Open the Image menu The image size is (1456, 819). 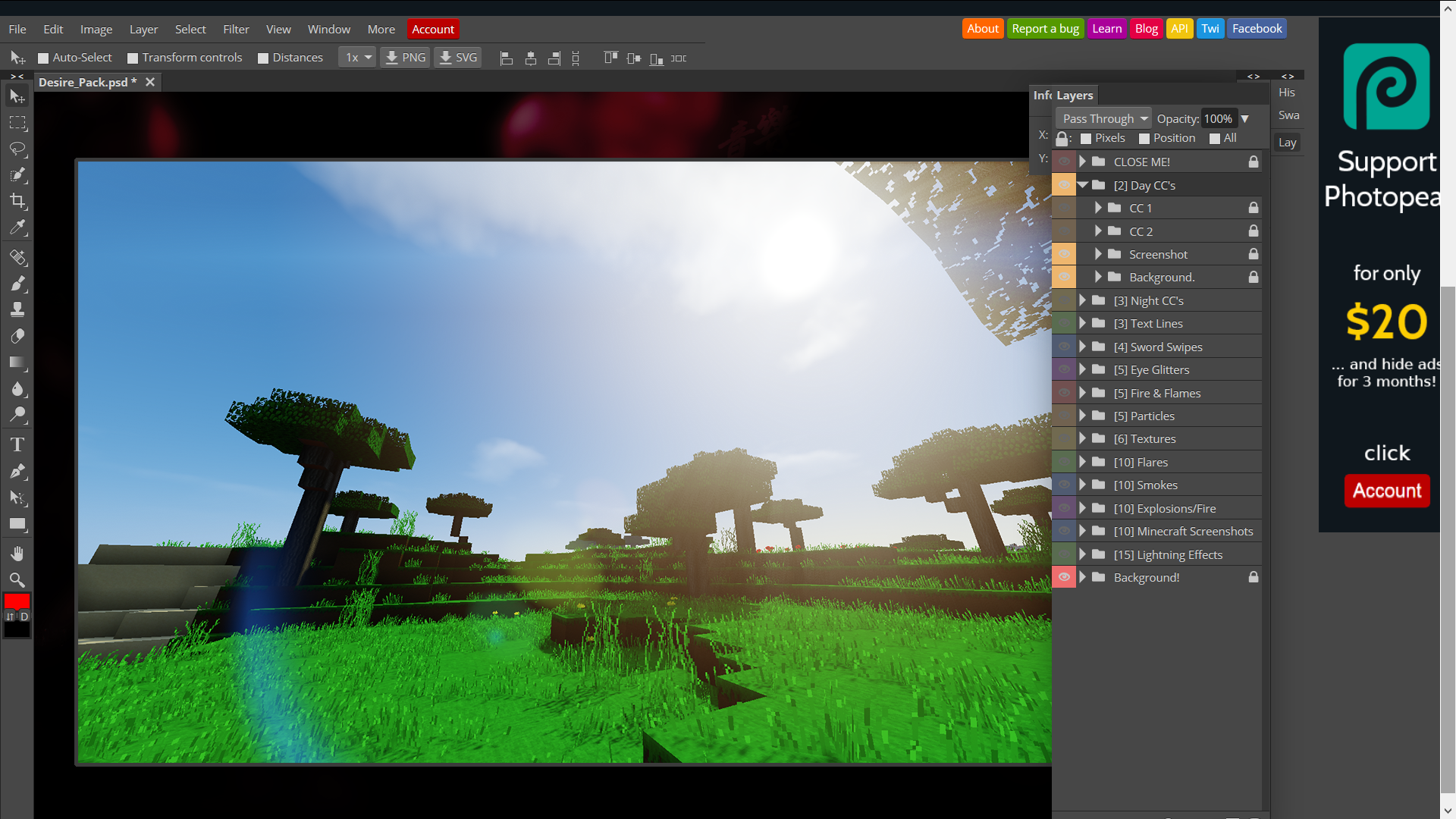tap(96, 29)
